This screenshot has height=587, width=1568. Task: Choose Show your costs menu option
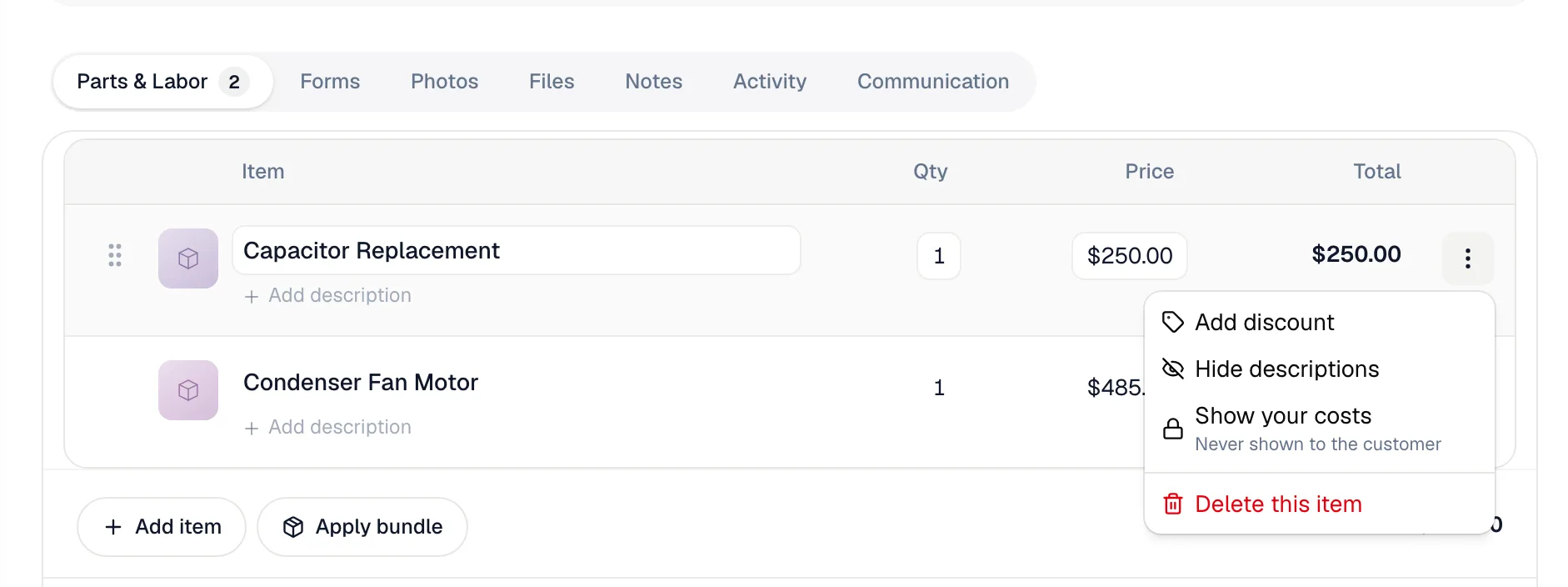tap(1320, 429)
